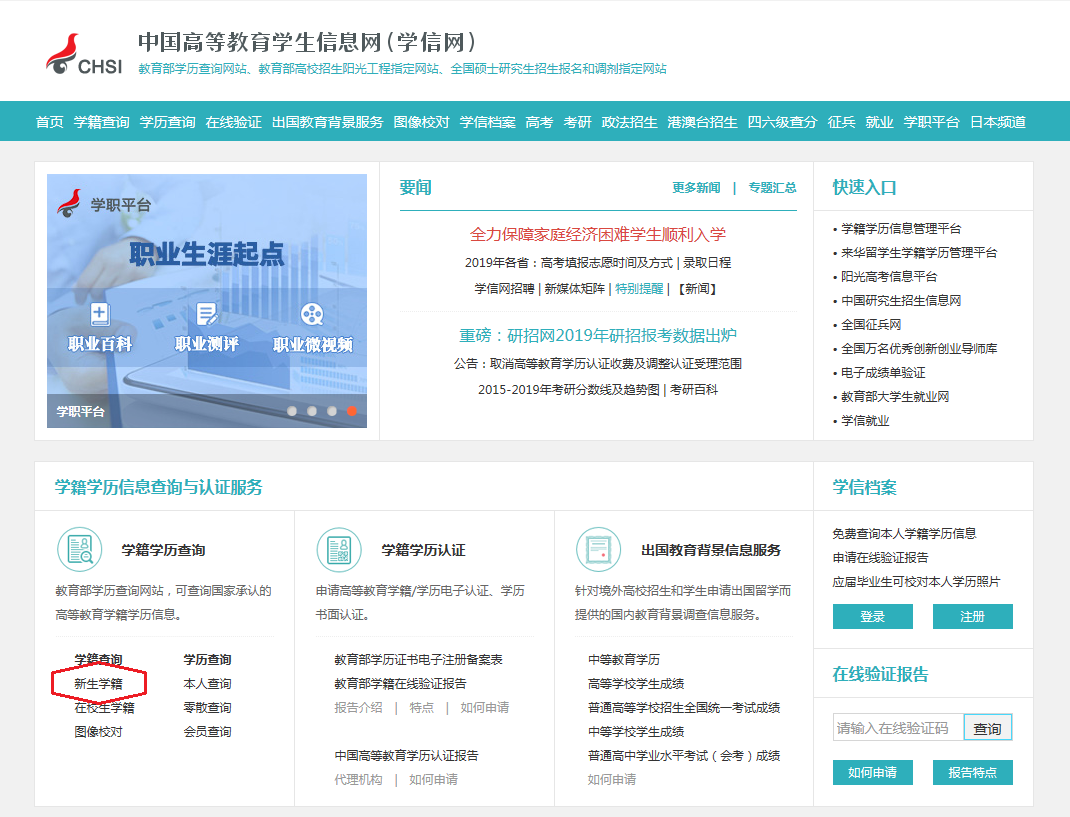Screen dimensions: 1070x817
Task: Go to 日本频道 in the navigation bar
Action: 998,122
